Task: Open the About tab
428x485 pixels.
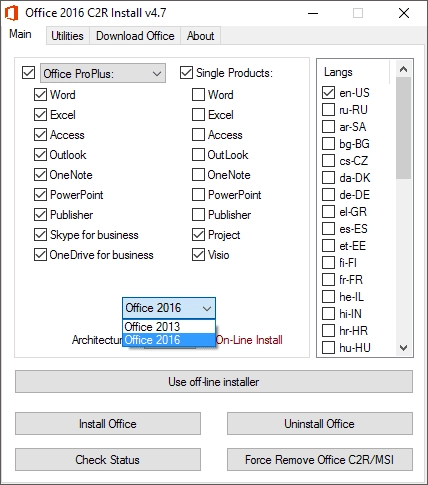Action: coord(200,36)
